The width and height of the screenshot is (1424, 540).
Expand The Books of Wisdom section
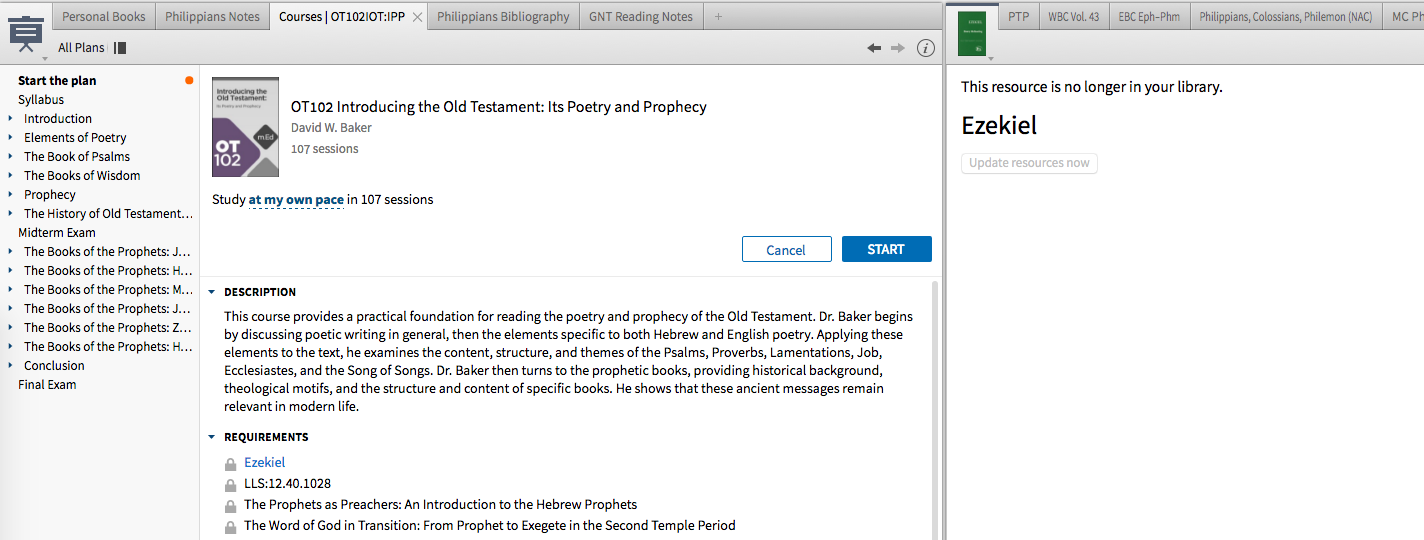point(11,176)
